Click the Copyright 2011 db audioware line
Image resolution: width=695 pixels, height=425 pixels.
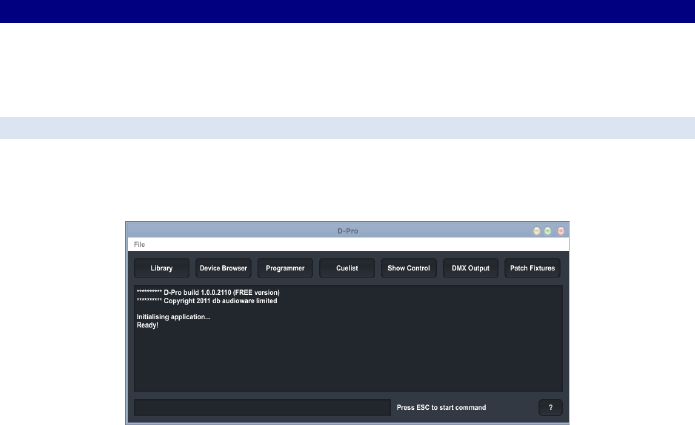click(207, 300)
